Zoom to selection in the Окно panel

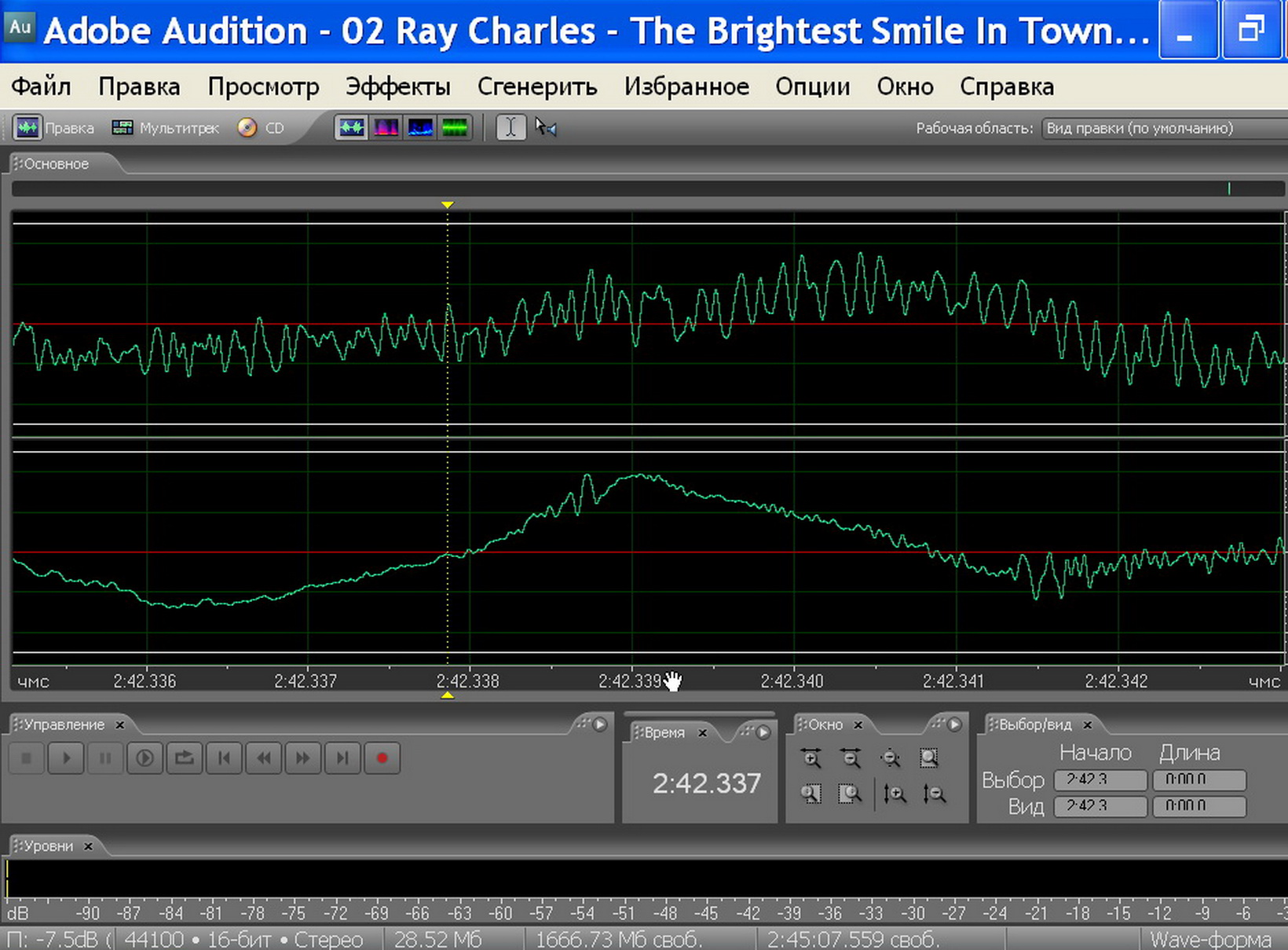(x=929, y=757)
